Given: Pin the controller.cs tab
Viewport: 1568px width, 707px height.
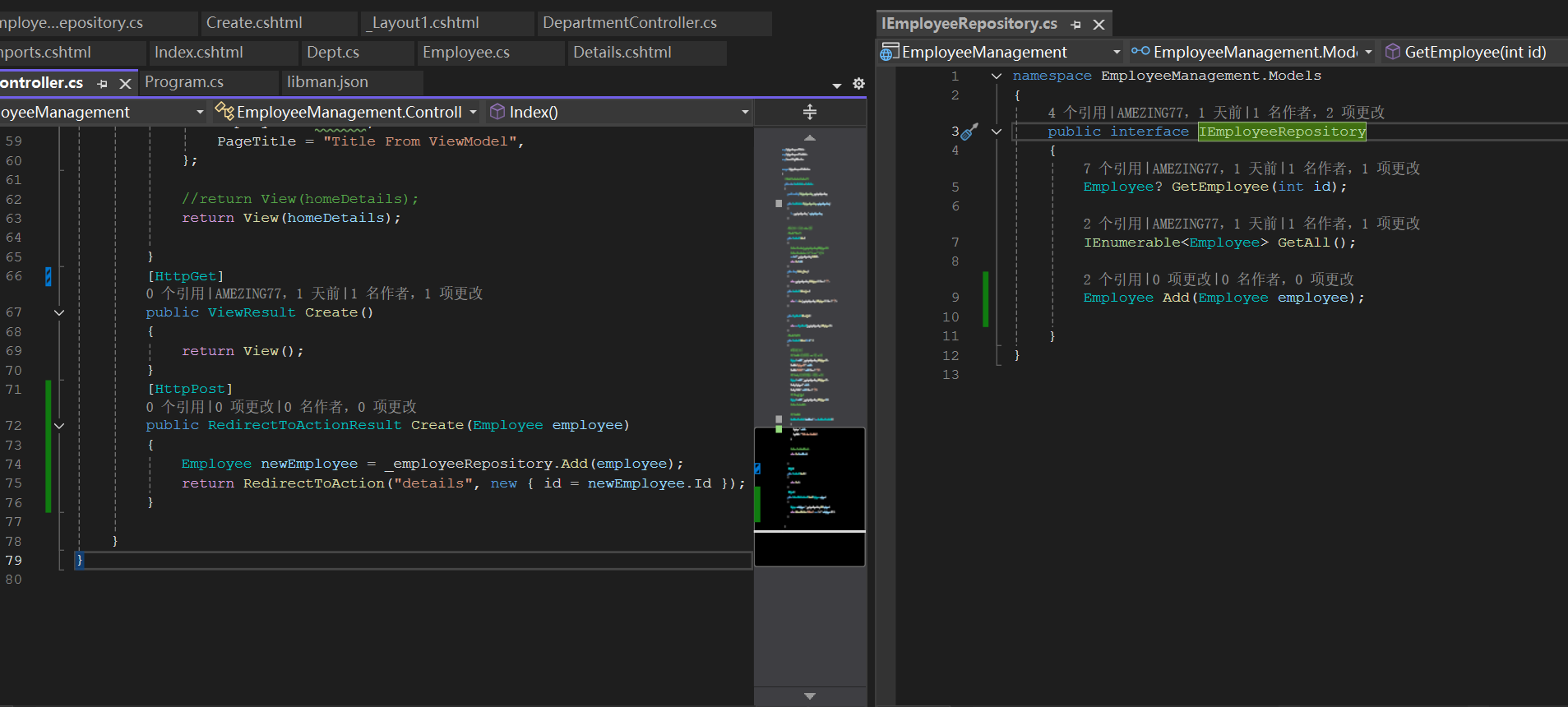Looking at the screenshot, I should [103, 84].
